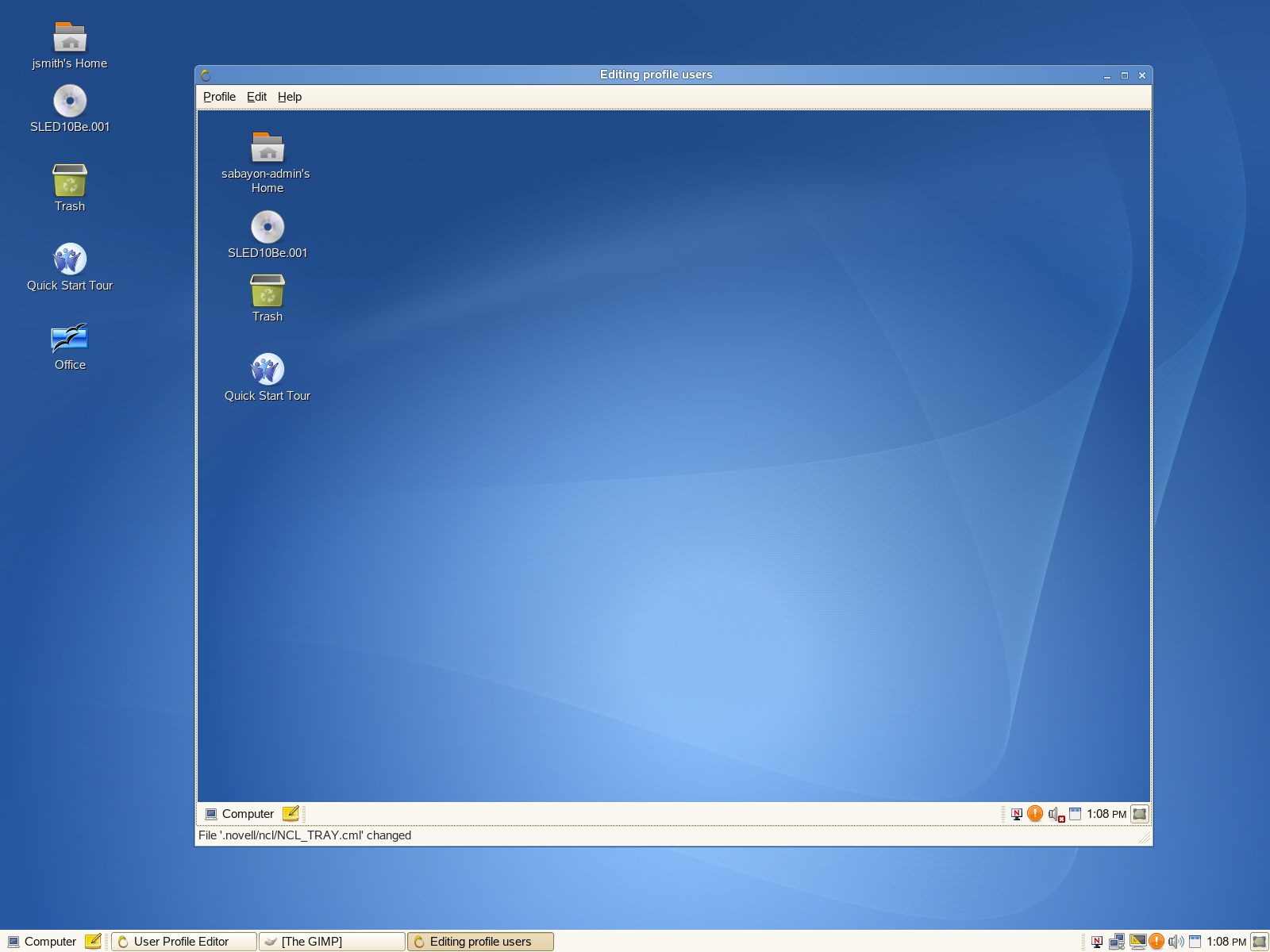Click the status bar message about NCL_TRAY.cml
Screen dimensions: 1270x952
point(305,835)
